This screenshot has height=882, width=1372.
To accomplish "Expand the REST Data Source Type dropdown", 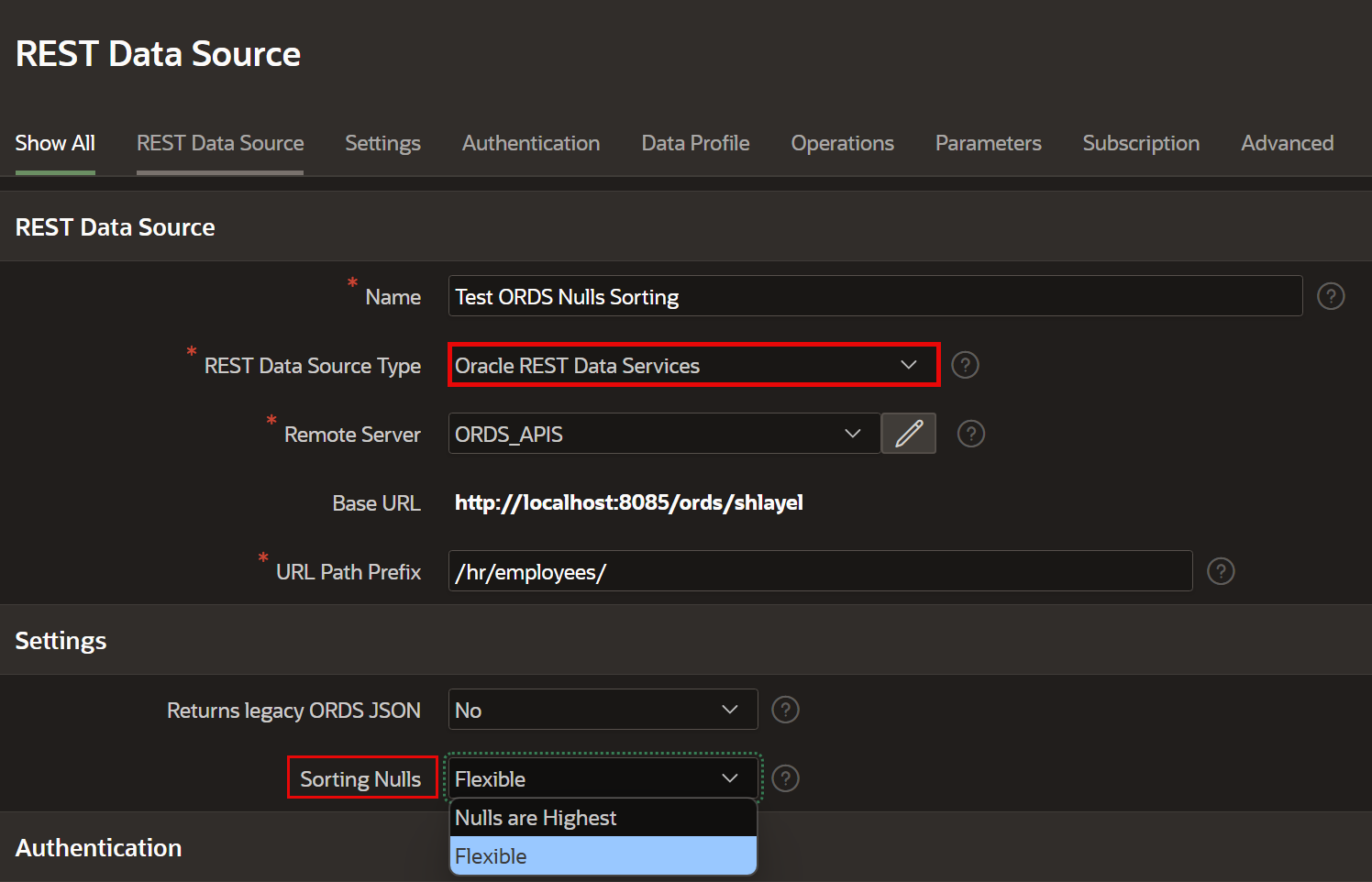I will click(x=693, y=365).
